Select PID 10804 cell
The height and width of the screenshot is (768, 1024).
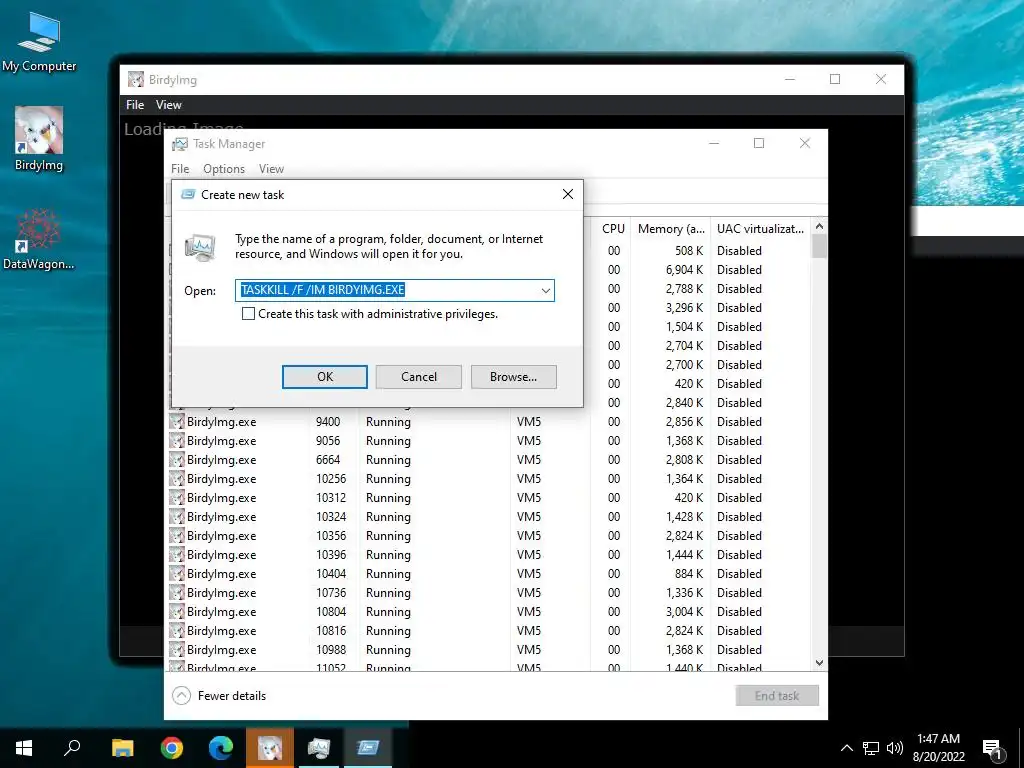(x=331, y=612)
